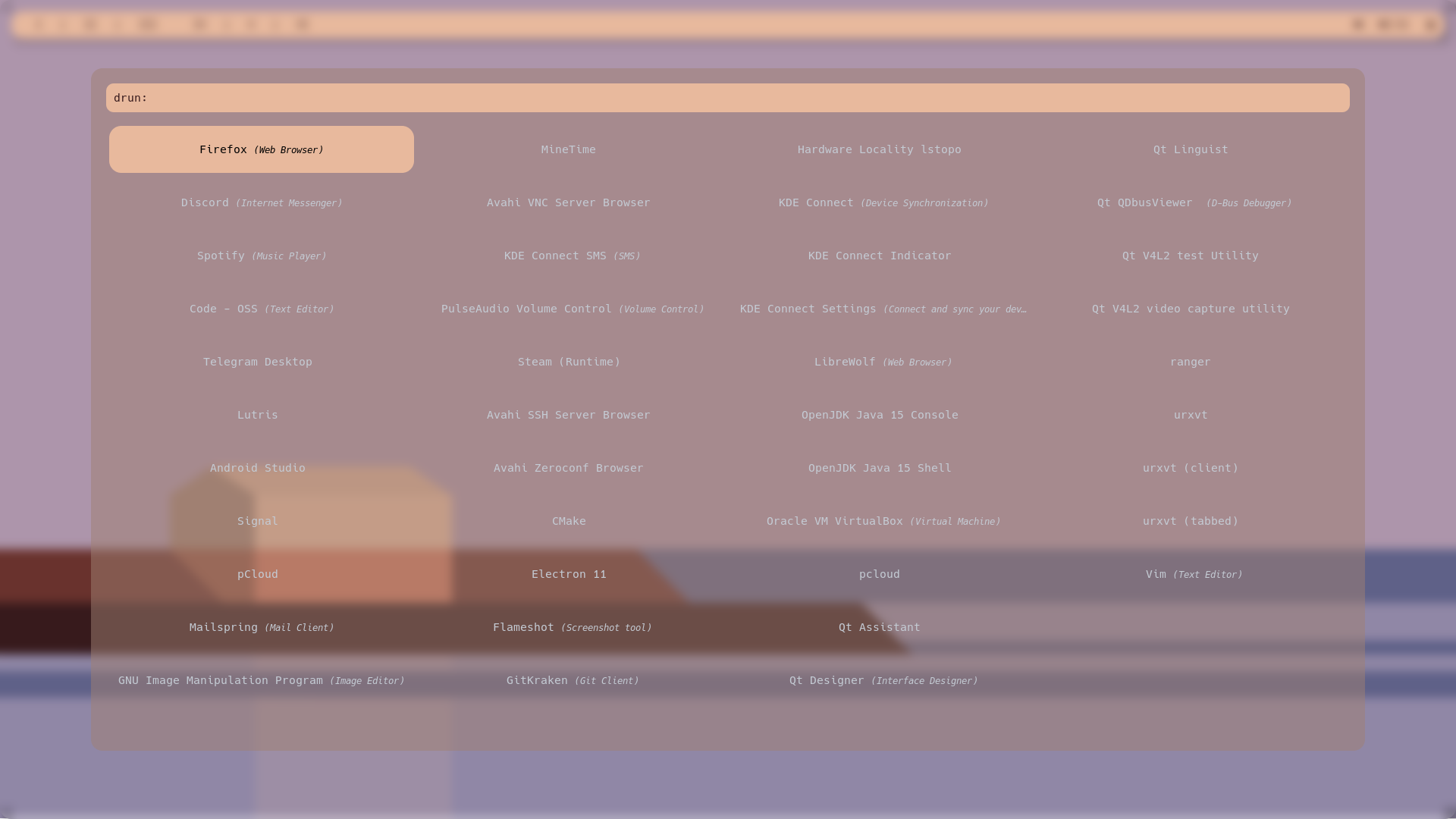Open GitKraken Git Client
The width and height of the screenshot is (1456, 819).
point(572,680)
